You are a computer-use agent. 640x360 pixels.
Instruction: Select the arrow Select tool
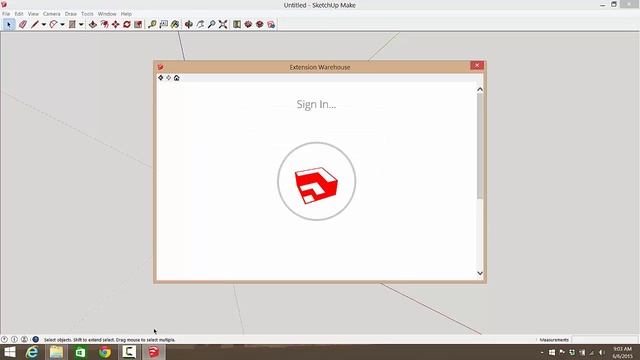(9, 24)
